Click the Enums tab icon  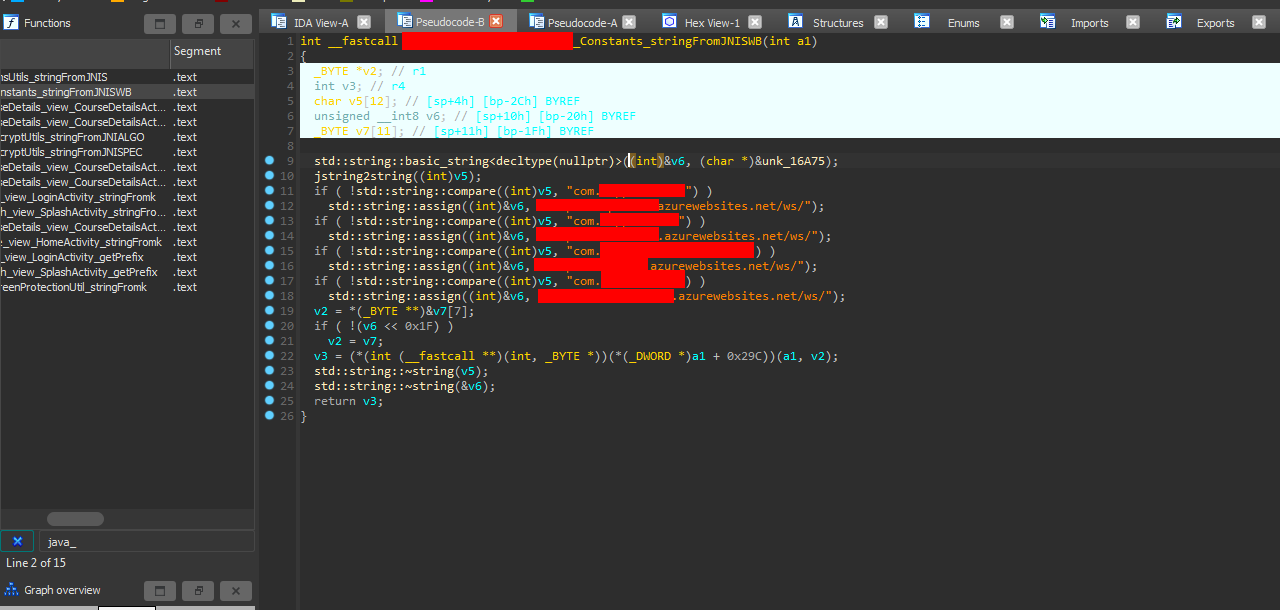click(x=922, y=22)
